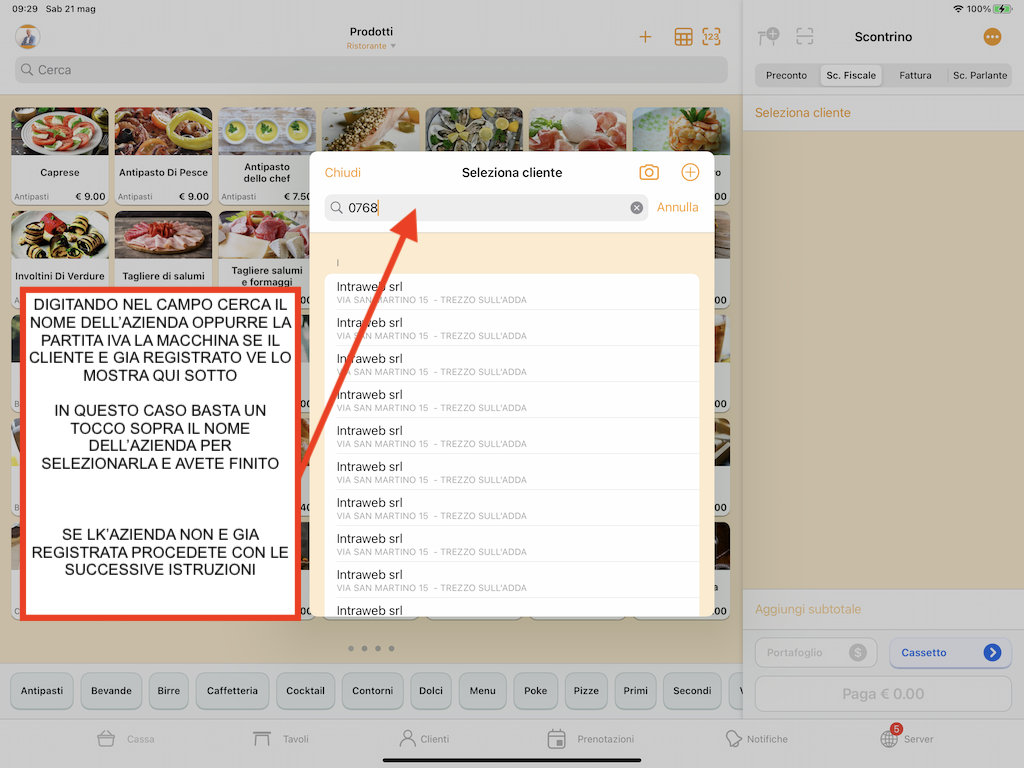This screenshot has height=768, width=1024.
Task: Tap the 123 code scanner icon
Action: pyautogui.click(x=711, y=37)
